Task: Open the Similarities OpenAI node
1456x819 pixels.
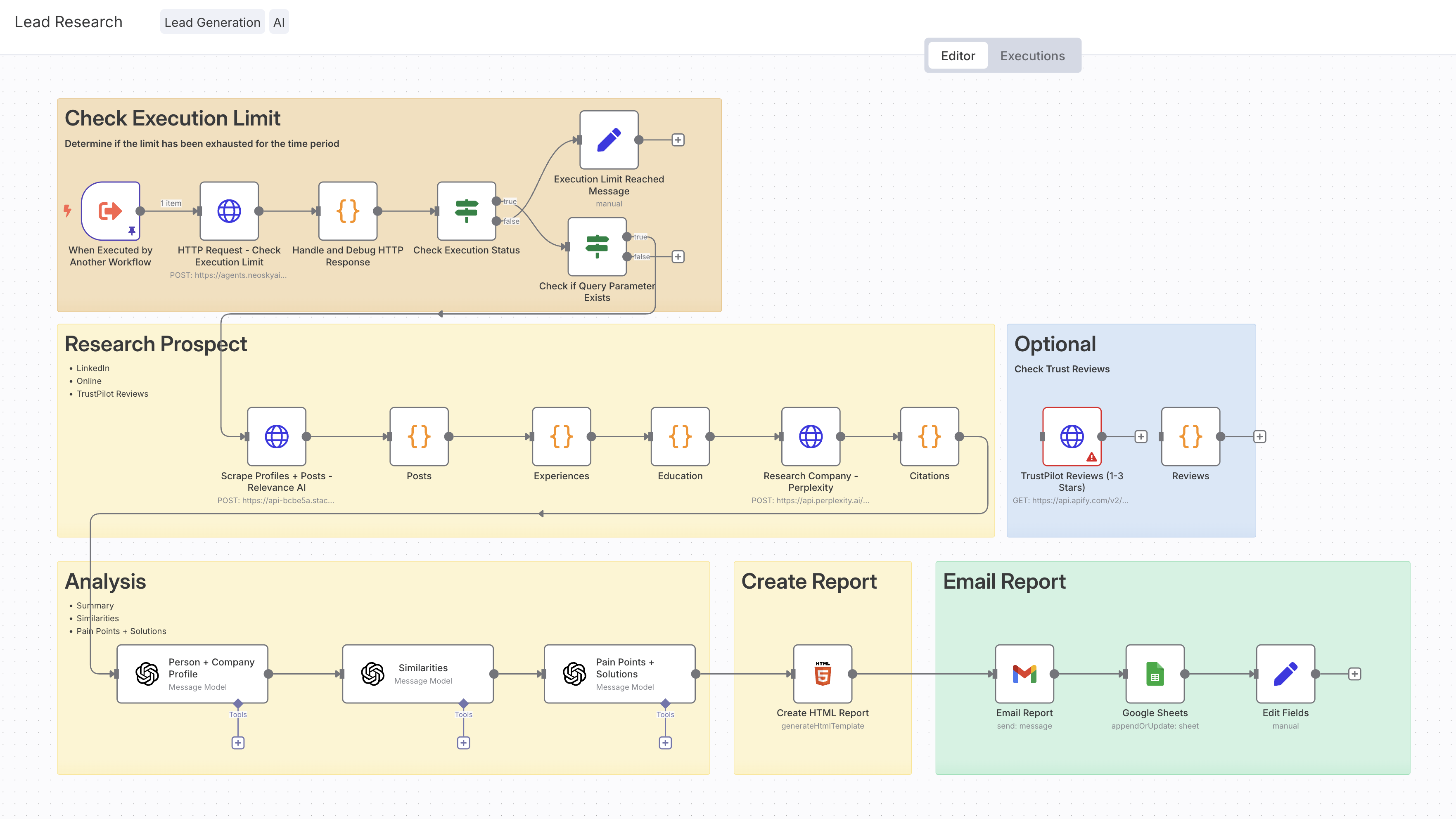Action: pyautogui.click(x=417, y=673)
